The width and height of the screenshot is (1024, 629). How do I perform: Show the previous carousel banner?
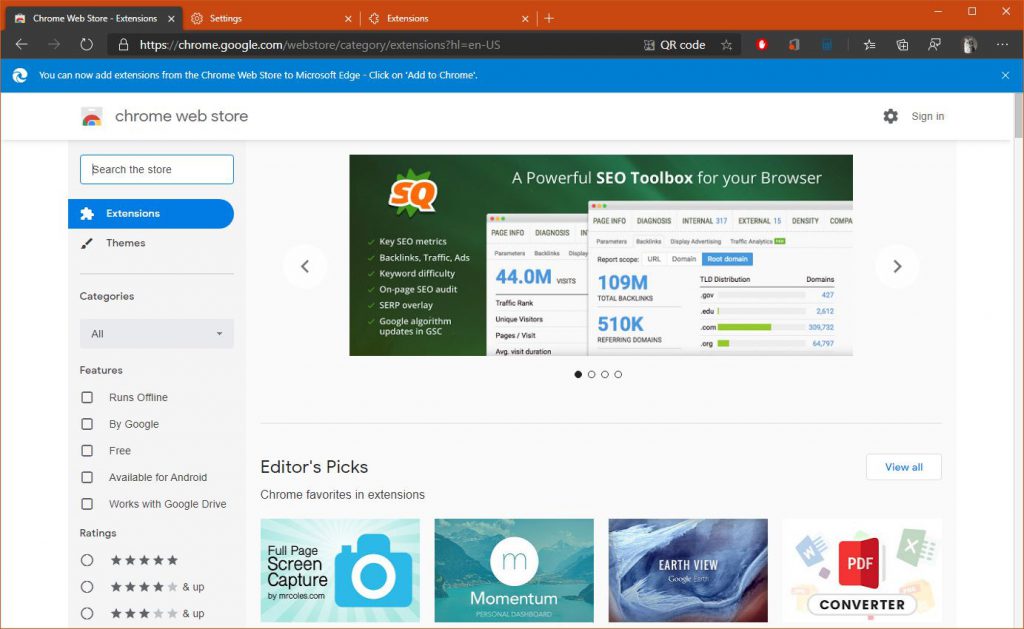(305, 266)
